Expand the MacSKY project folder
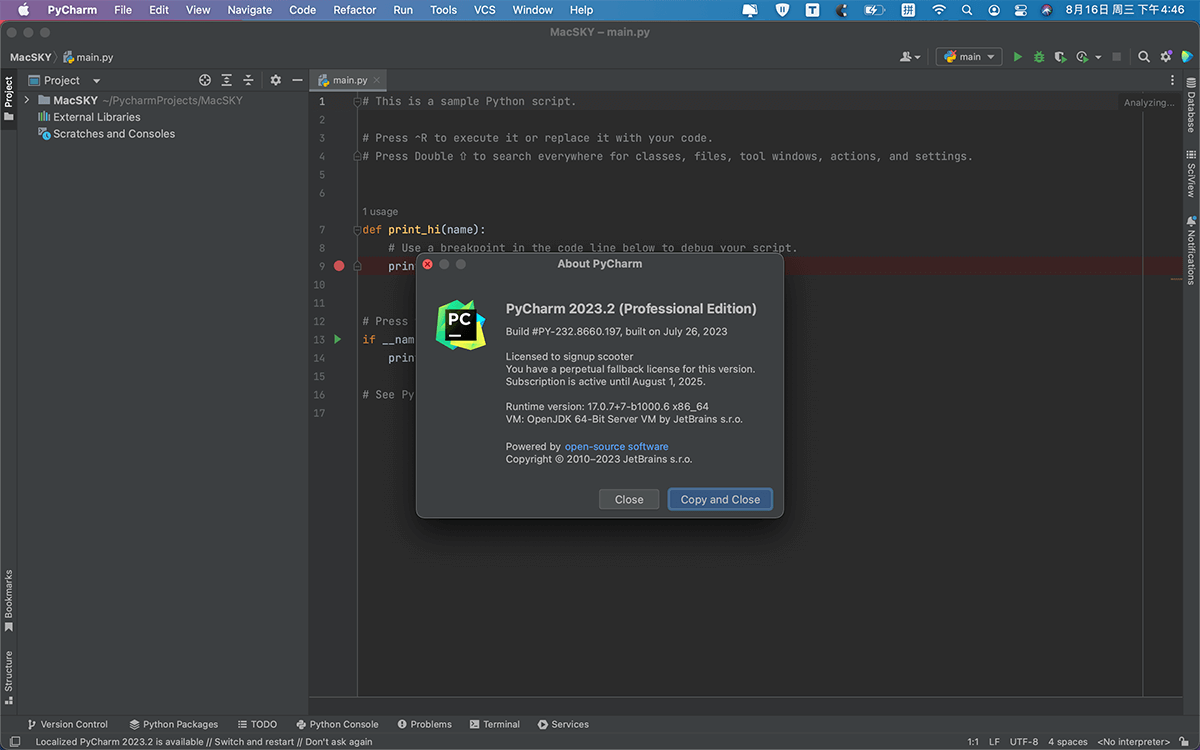 click(27, 100)
